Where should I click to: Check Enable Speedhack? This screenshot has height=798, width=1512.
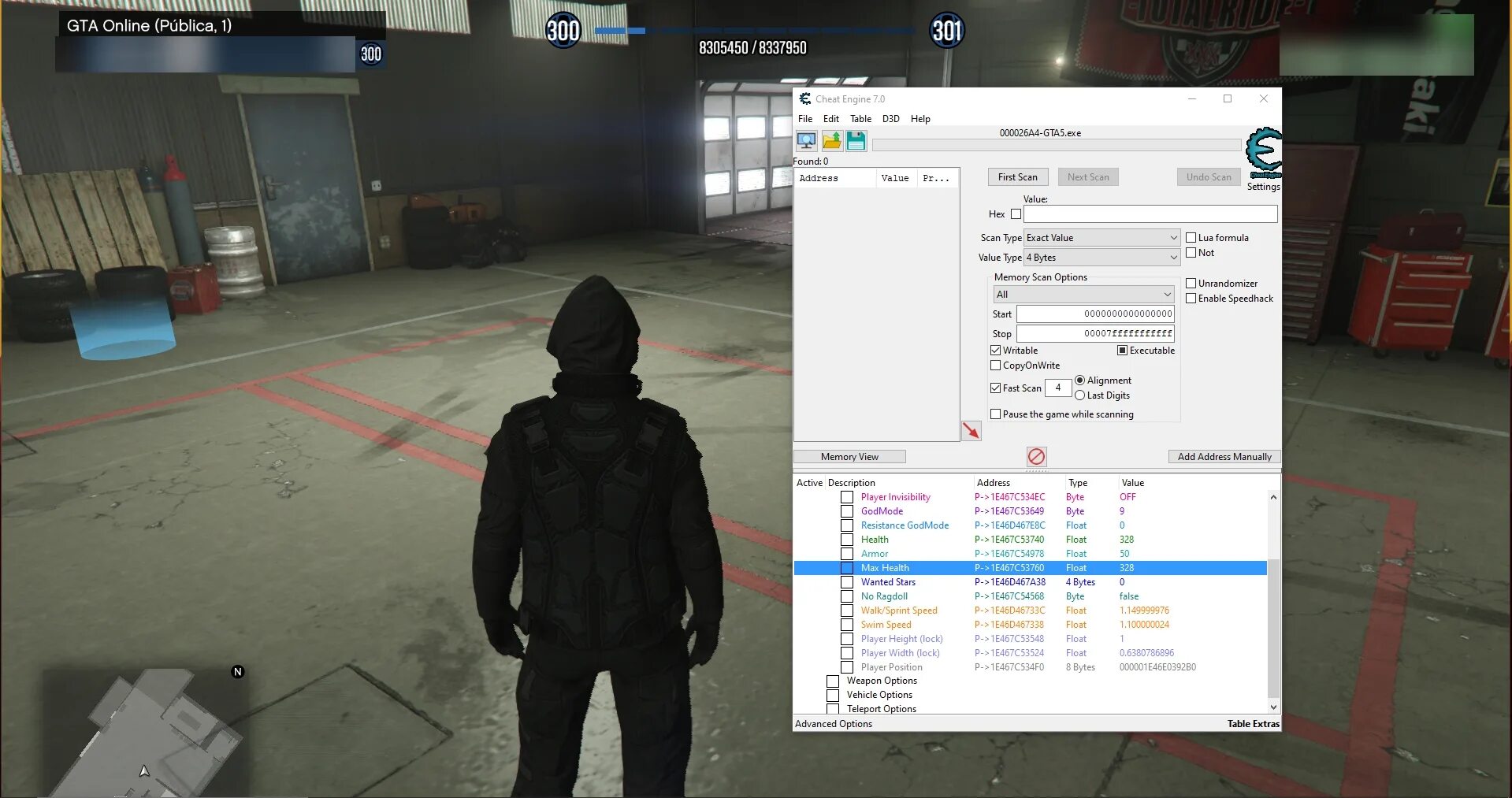(x=1191, y=299)
